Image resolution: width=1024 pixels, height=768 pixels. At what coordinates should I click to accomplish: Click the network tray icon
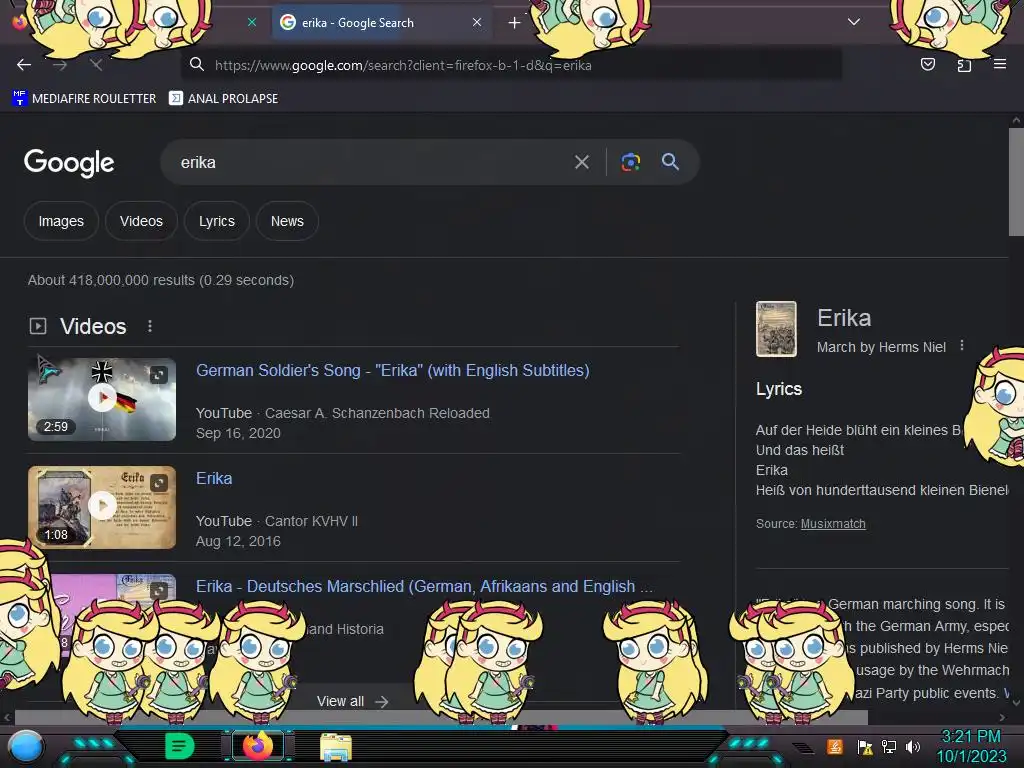[889, 746]
